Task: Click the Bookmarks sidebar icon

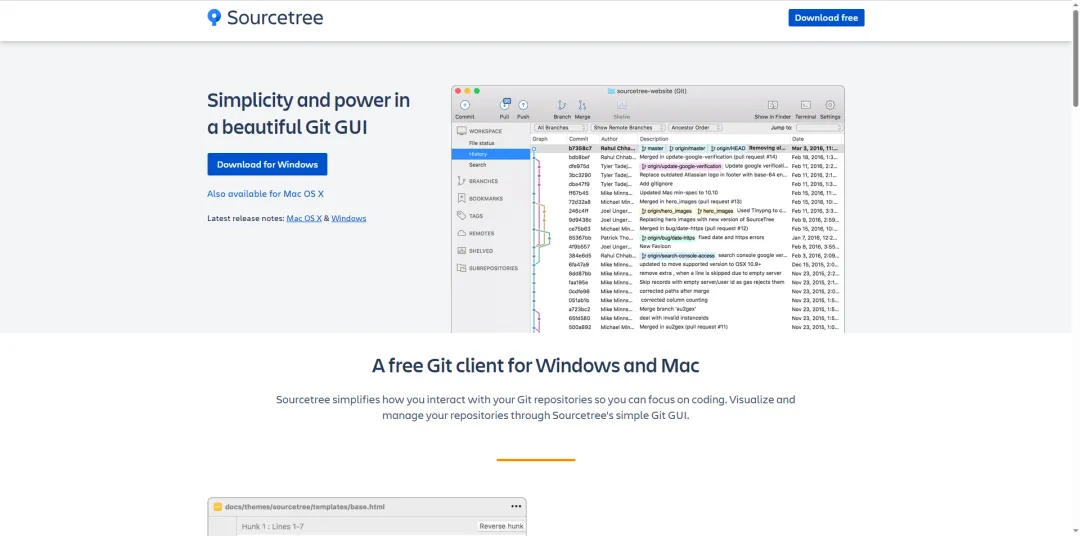Action: pos(461,198)
